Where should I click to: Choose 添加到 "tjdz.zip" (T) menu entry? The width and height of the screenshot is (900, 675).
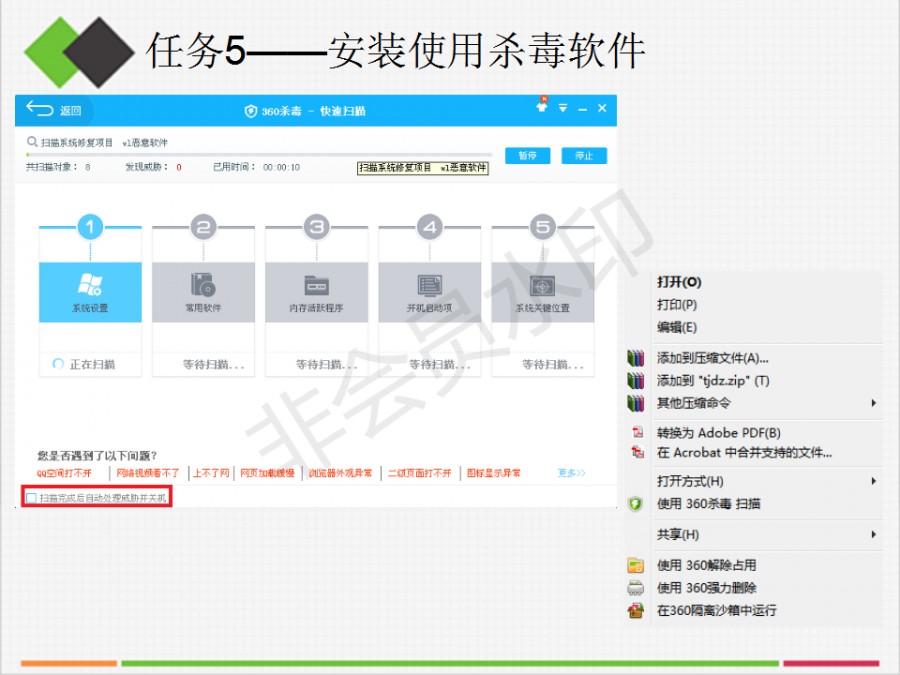712,381
